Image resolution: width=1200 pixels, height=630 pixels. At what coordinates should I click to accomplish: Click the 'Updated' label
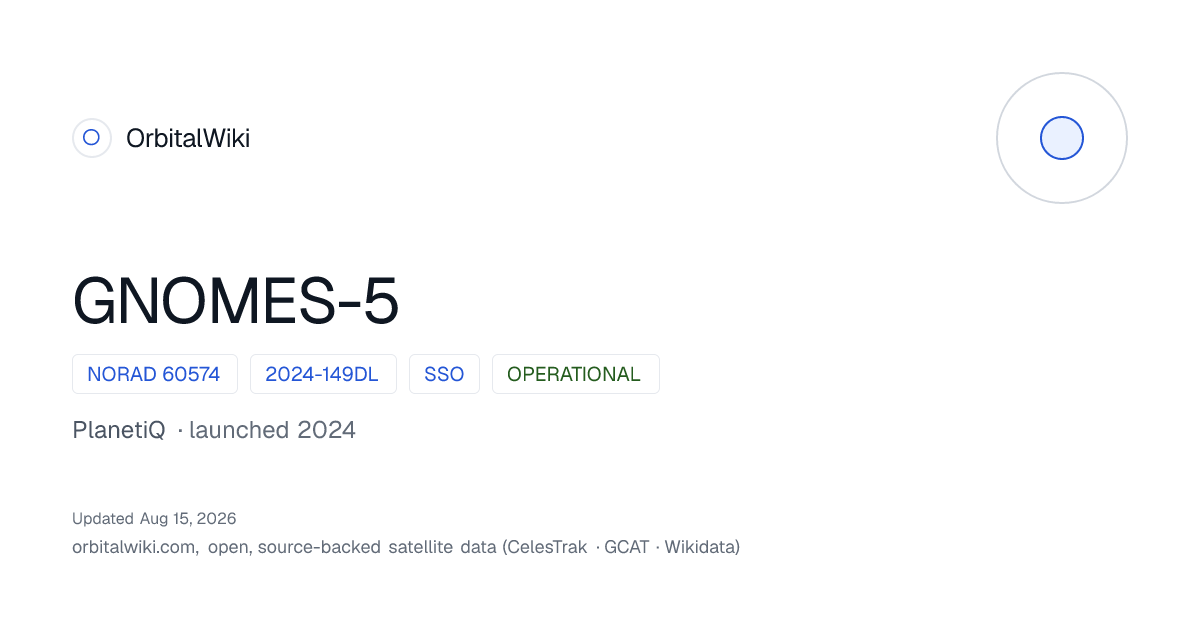[103, 518]
